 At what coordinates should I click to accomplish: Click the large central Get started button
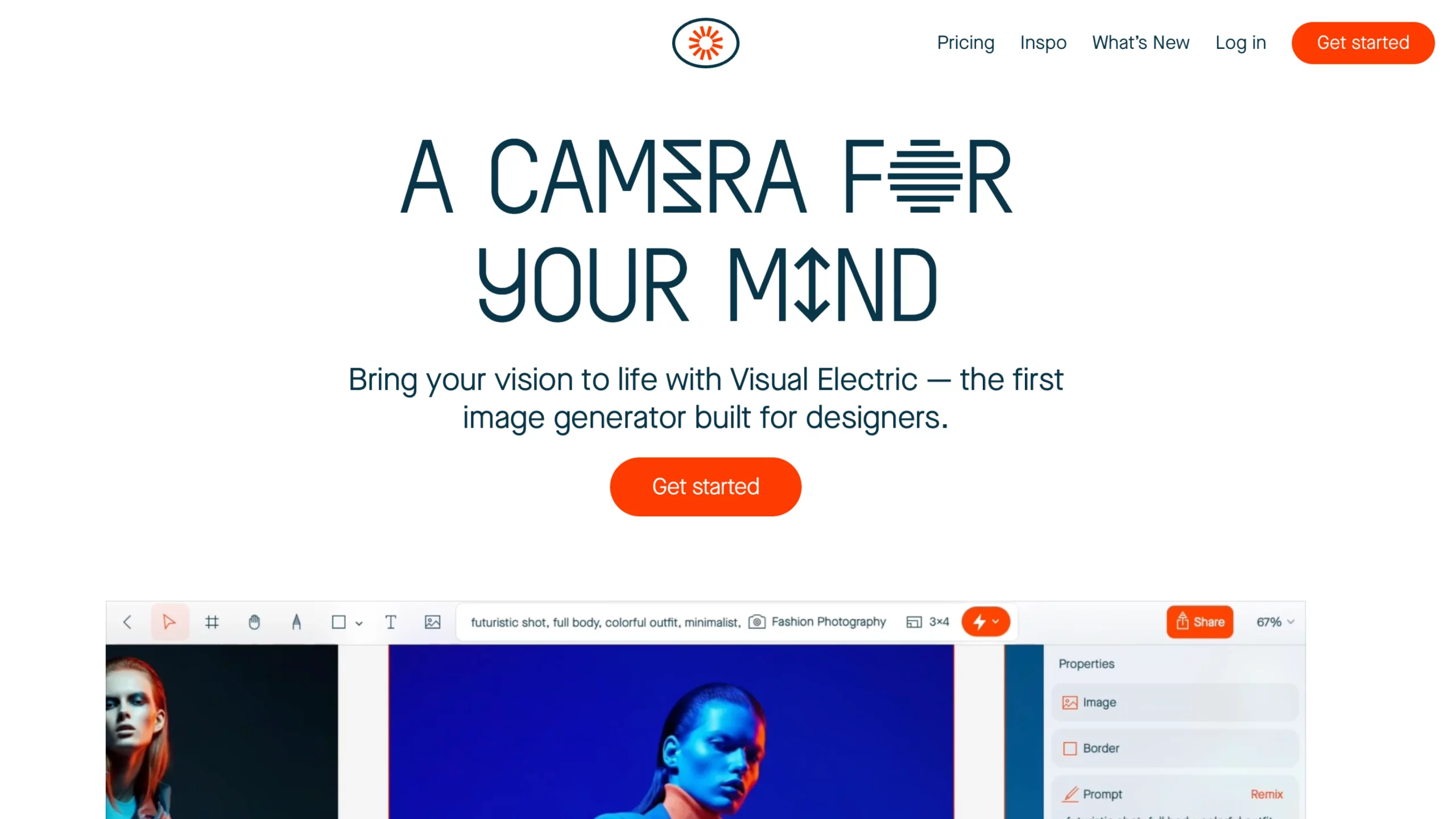pyautogui.click(x=705, y=487)
